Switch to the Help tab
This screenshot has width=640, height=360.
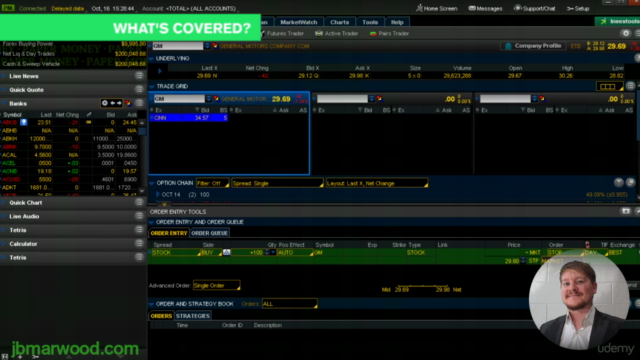click(397, 22)
